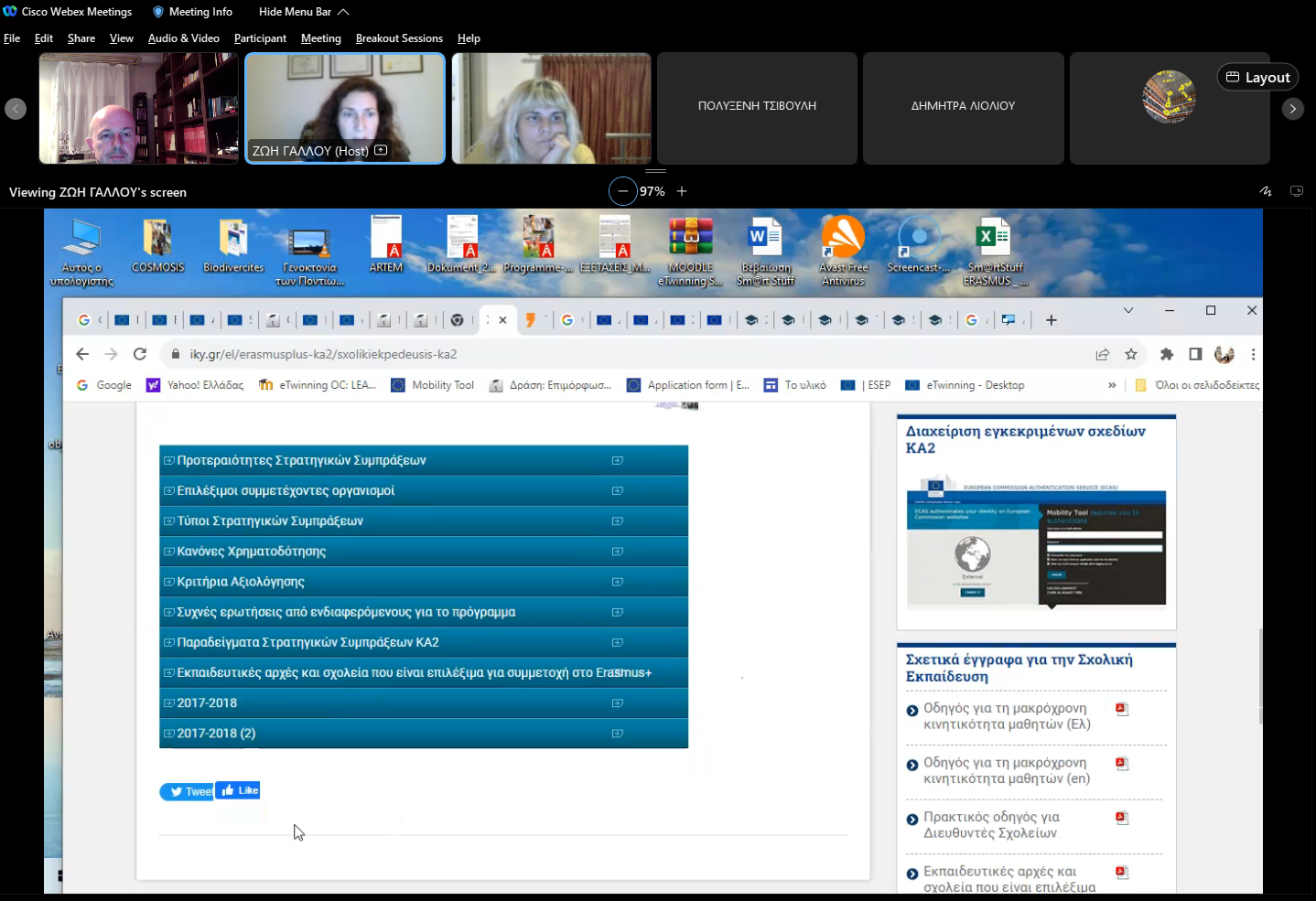Open the Breakout Sessions menu
The width and height of the screenshot is (1316, 901).
(x=399, y=38)
